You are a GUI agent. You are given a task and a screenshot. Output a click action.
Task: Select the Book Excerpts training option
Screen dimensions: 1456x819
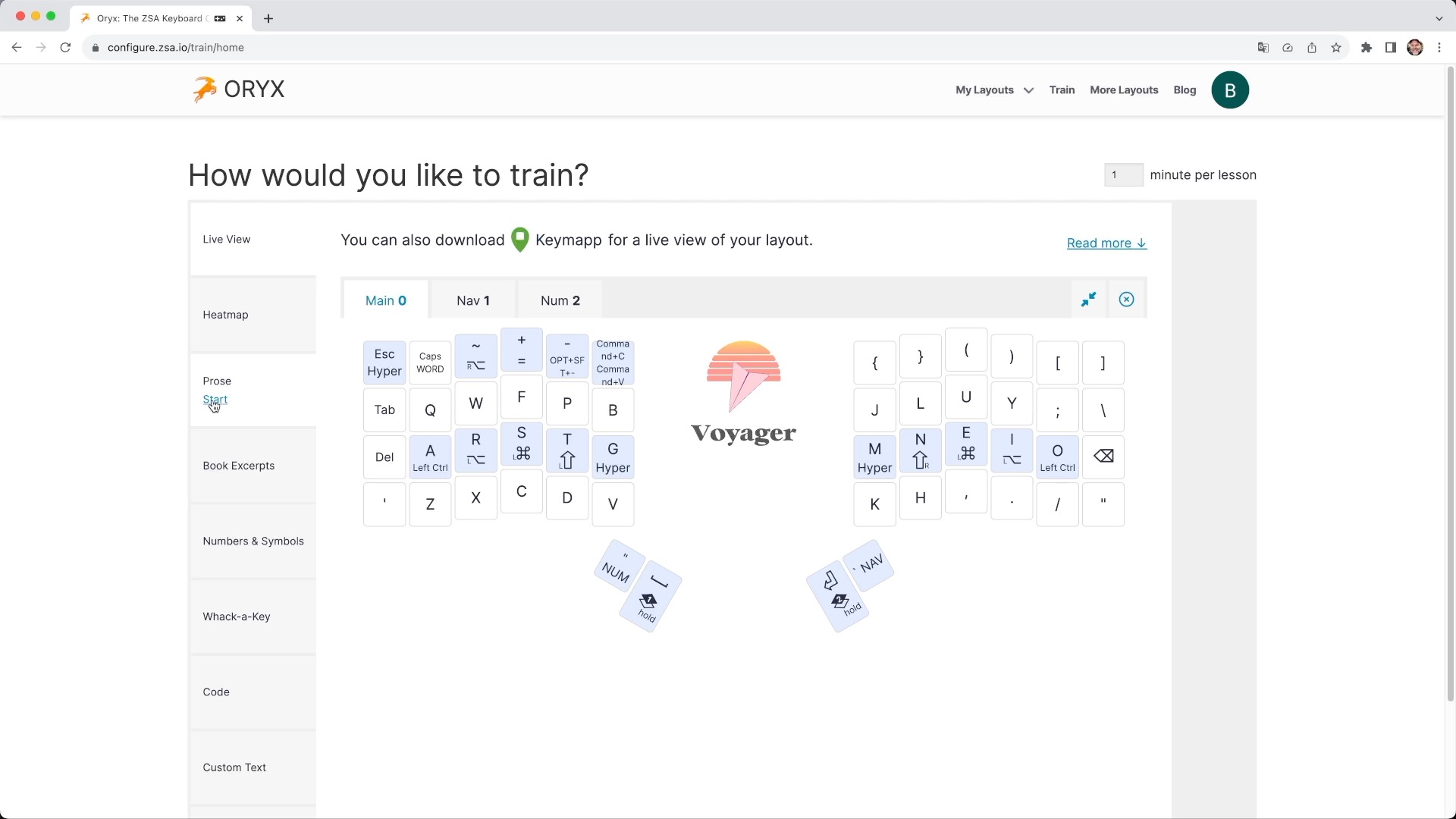tap(239, 465)
